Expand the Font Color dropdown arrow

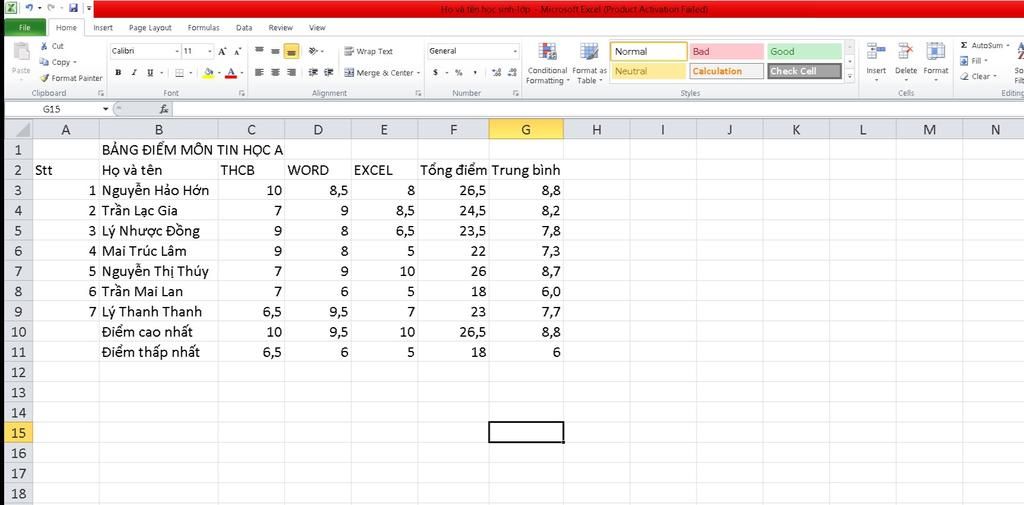click(x=242, y=73)
